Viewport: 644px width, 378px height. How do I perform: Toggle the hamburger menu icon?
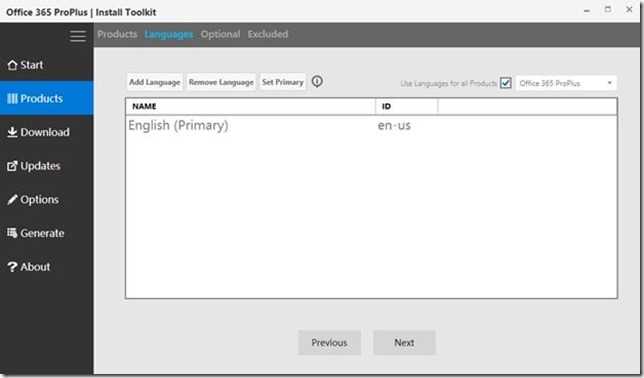point(78,36)
